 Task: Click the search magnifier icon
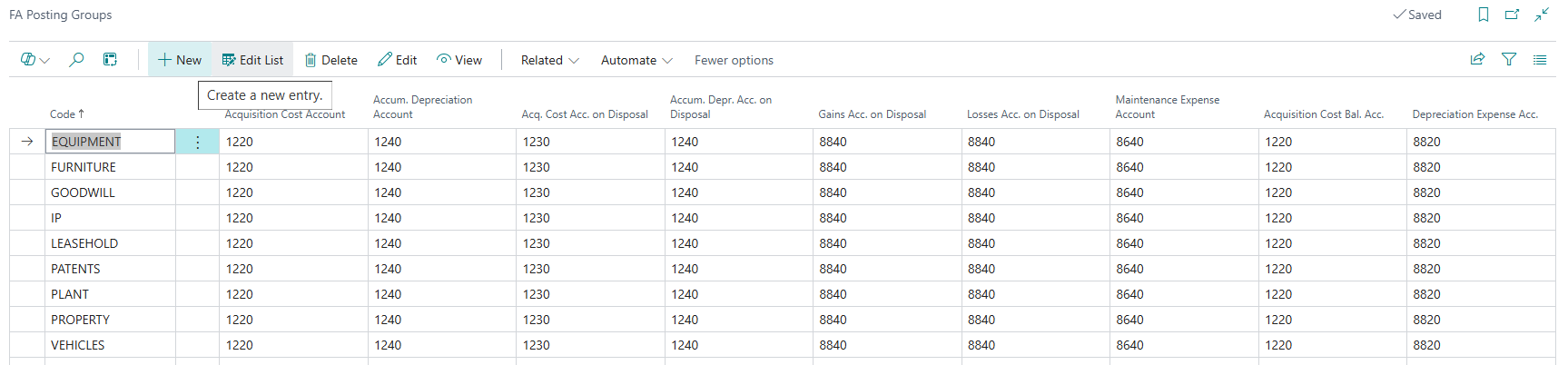tap(77, 60)
